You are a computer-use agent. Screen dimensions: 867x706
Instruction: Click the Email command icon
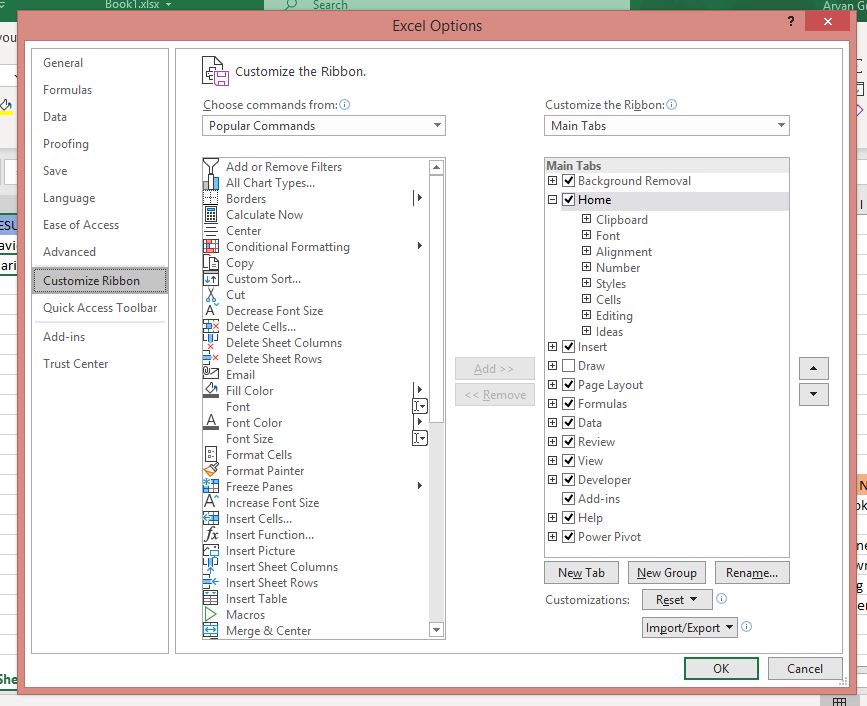click(x=211, y=374)
